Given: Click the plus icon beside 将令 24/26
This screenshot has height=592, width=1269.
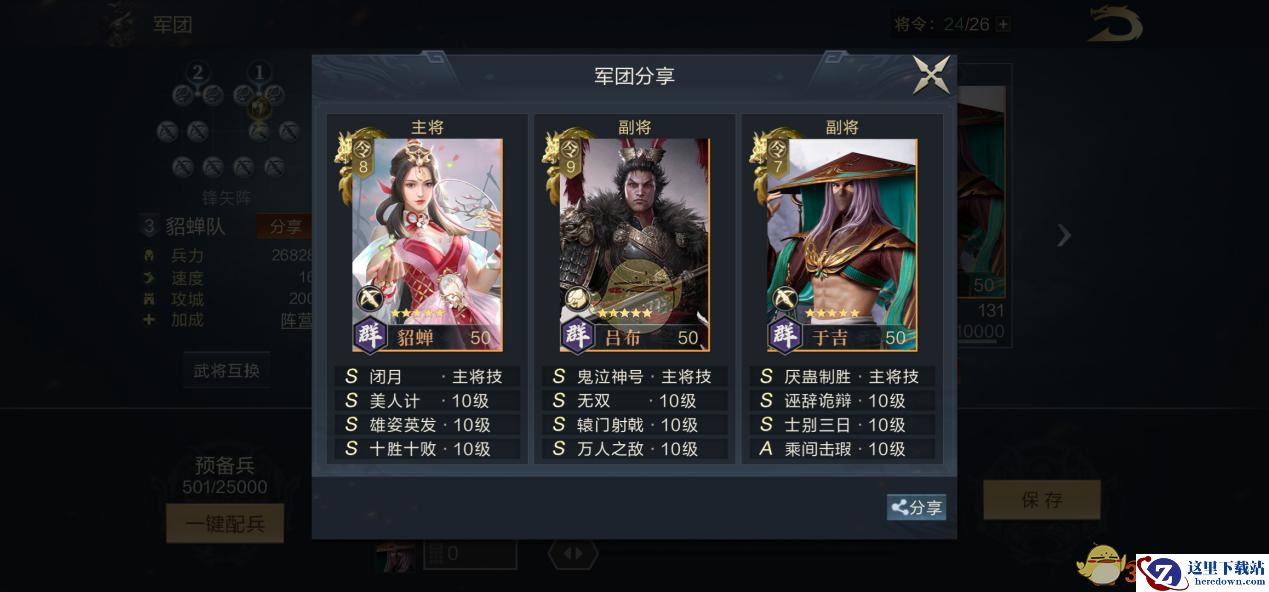Looking at the screenshot, I should [x=1003, y=24].
